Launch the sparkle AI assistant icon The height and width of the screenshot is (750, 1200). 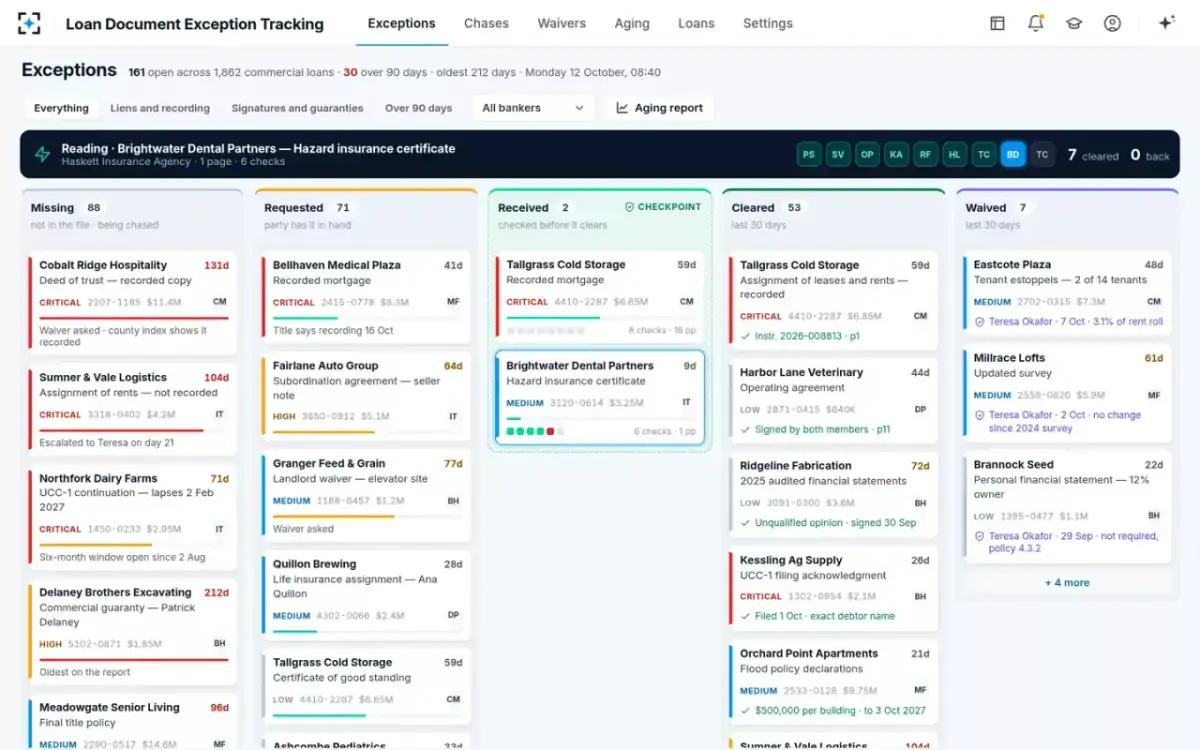tap(1166, 23)
